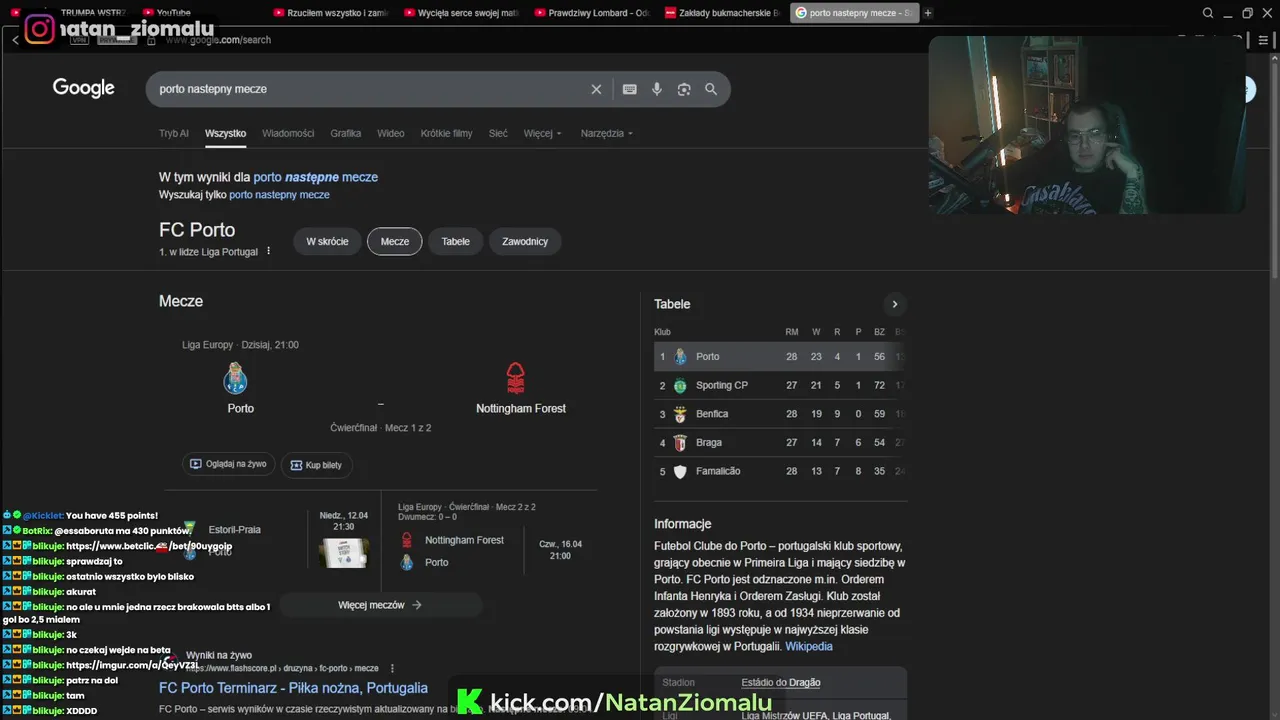Open the Wikipedia link in Informacje

click(809, 647)
